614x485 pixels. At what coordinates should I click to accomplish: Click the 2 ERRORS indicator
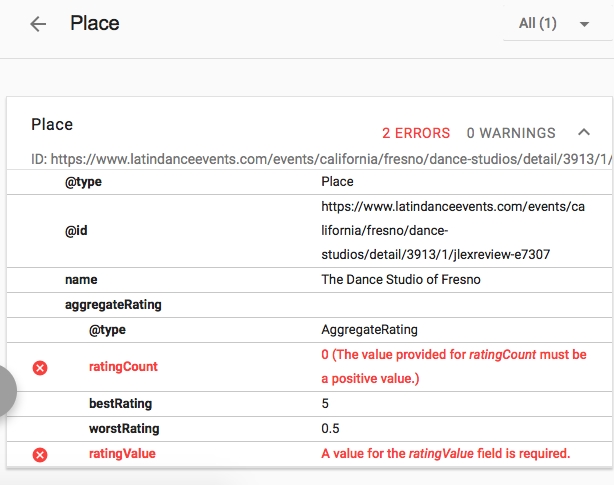pos(415,133)
